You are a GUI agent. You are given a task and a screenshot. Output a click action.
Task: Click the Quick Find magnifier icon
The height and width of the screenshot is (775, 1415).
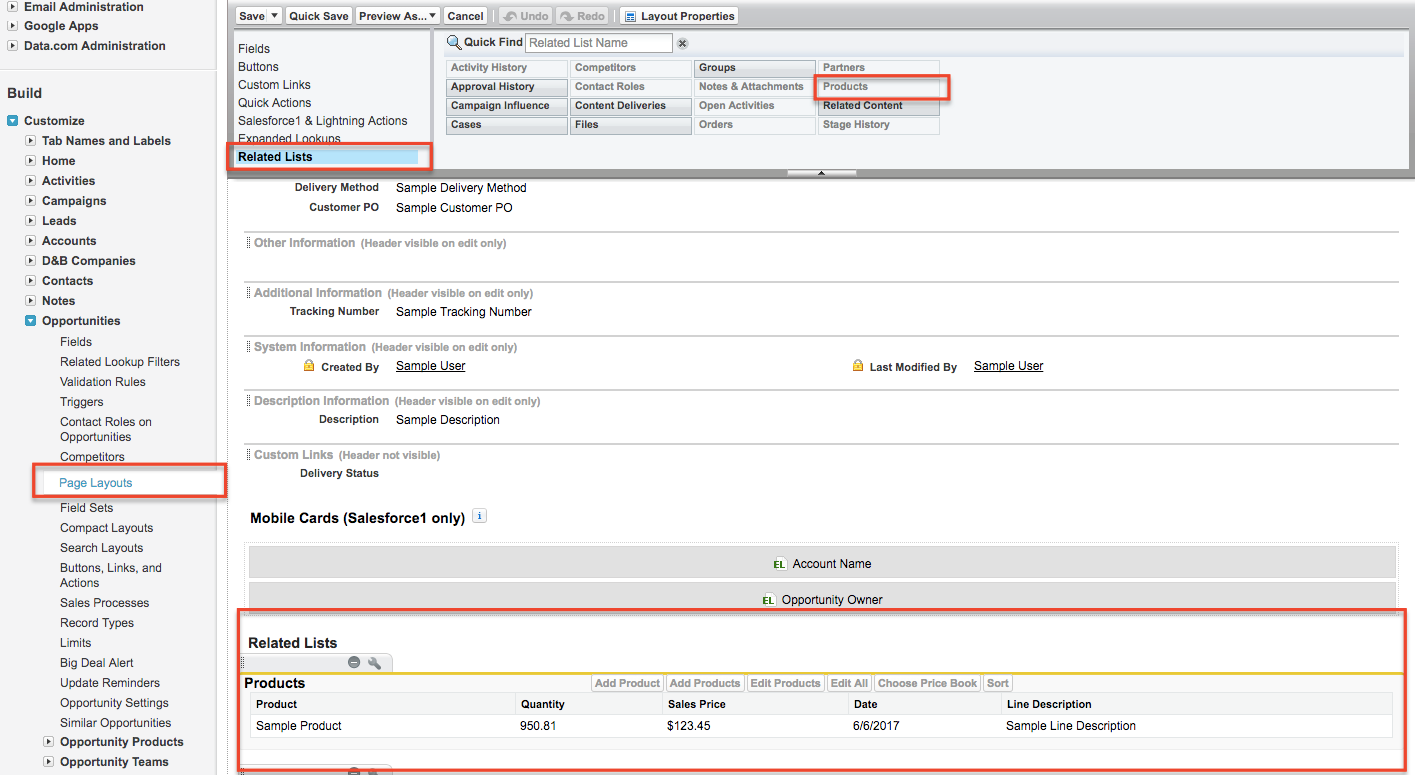click(x=453, y=42)
